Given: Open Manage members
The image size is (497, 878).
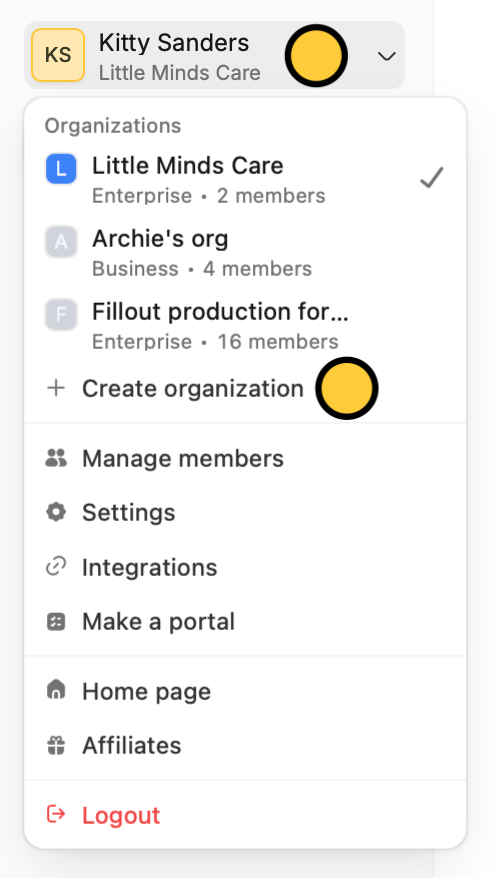Looking at the screenshot, I should click(x=245, y=459).
